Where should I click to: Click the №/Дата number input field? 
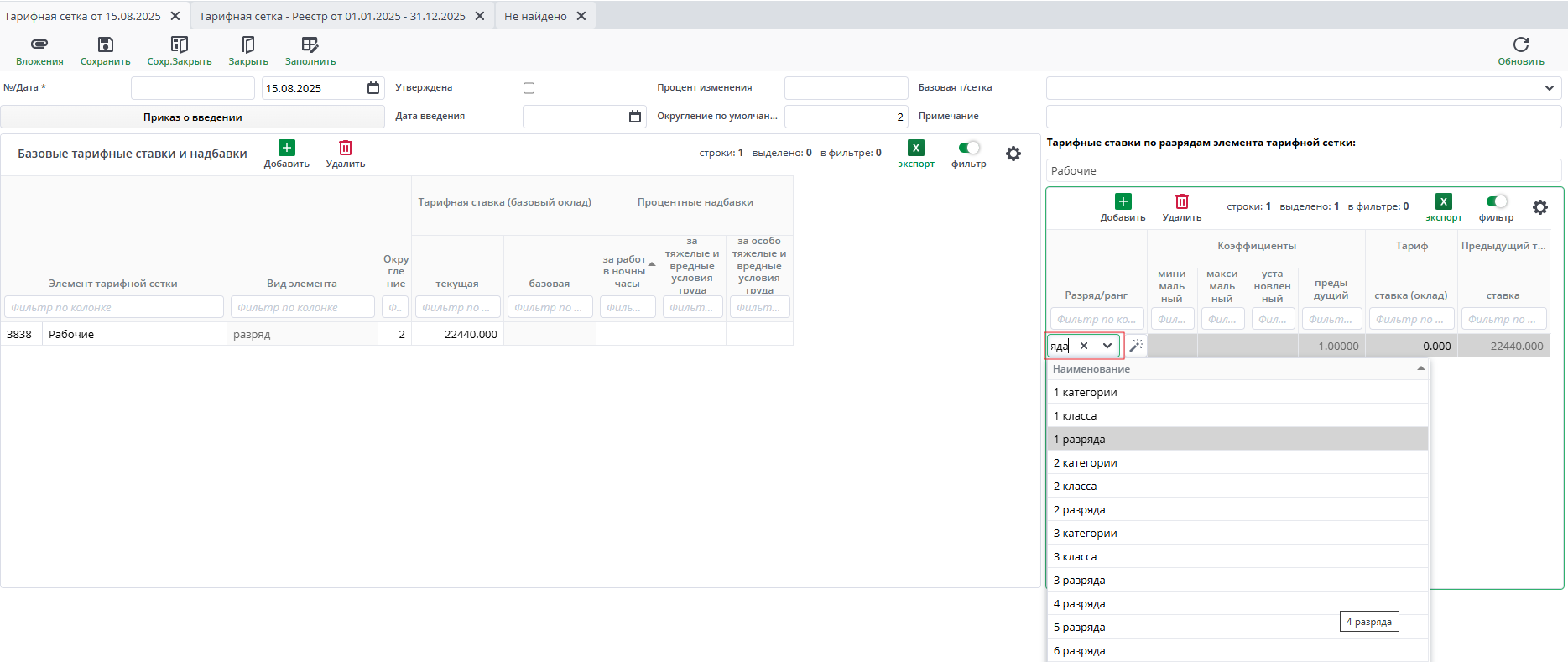coord(192,88)
